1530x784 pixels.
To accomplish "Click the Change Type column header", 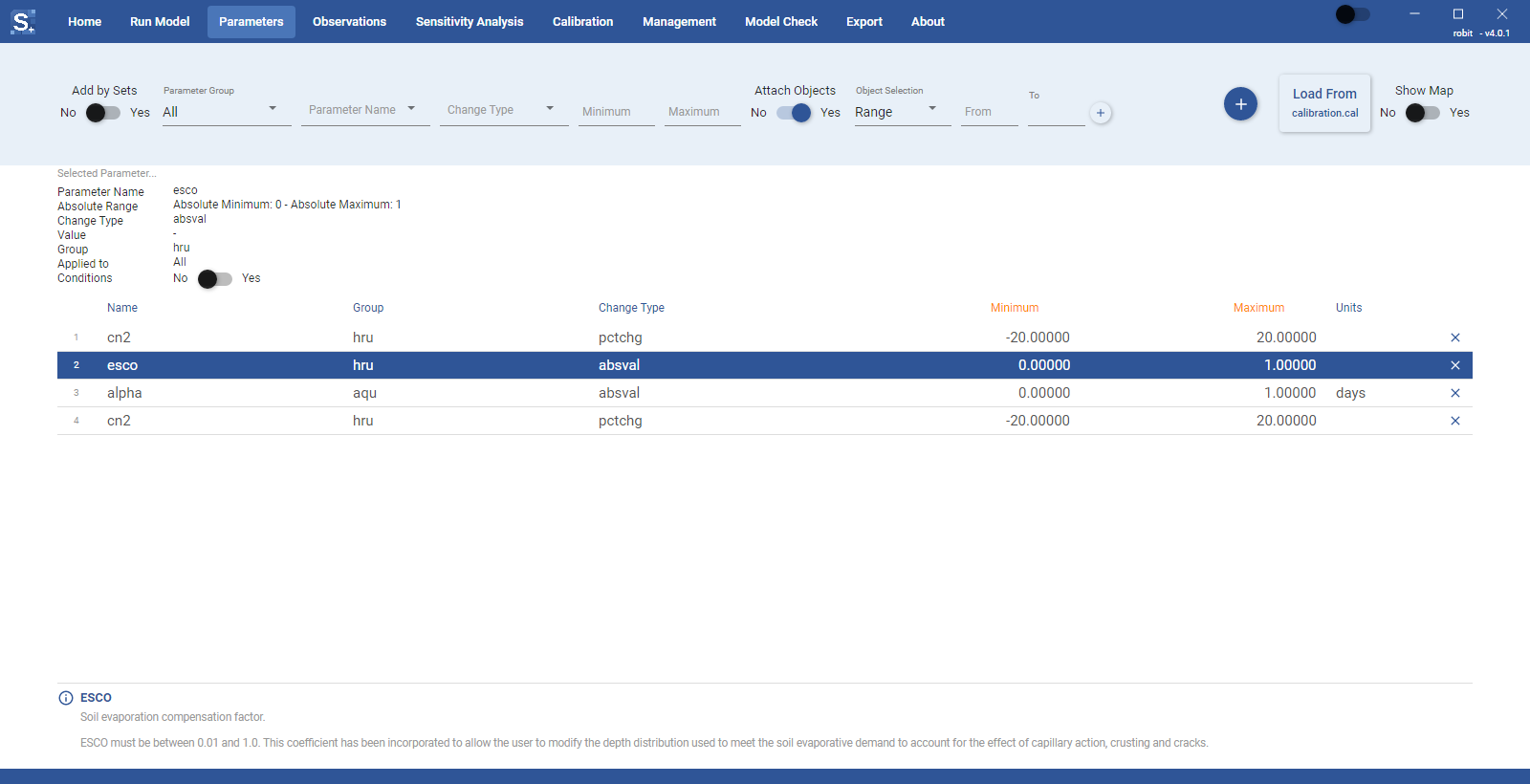I will point(631,308).
